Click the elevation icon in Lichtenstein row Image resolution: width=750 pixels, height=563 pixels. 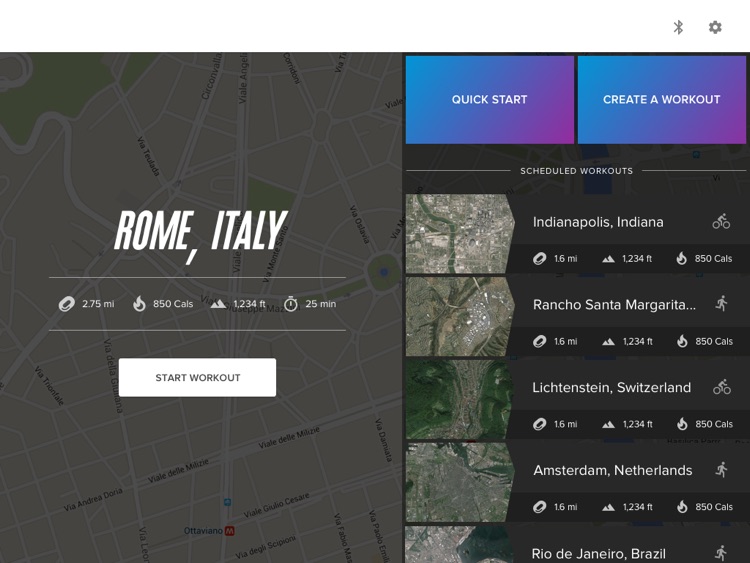pos(608,424)
